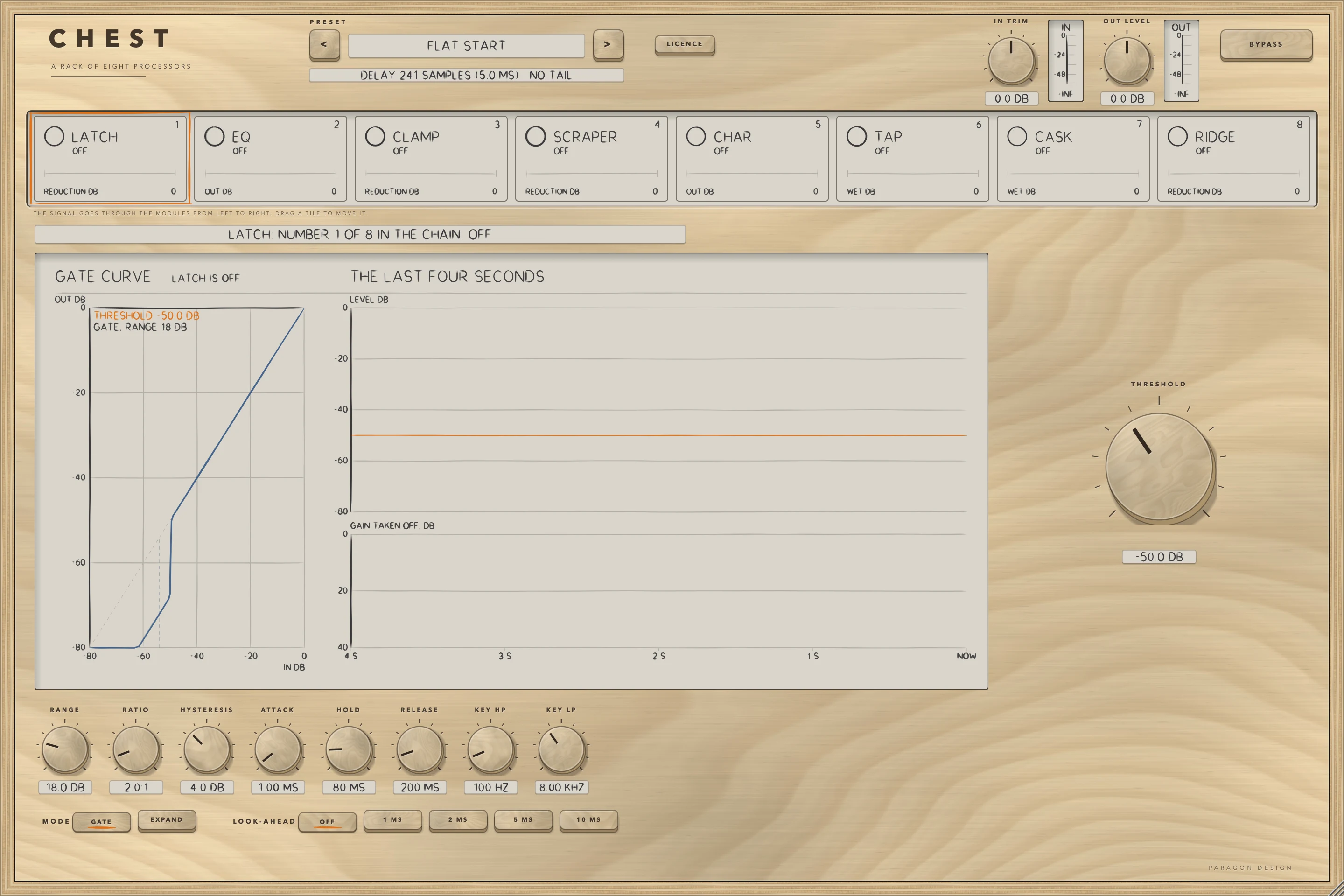1344x896 pixels.
Task: Enable the SCRAPER module power circle
Action: (x=535, y=136)
